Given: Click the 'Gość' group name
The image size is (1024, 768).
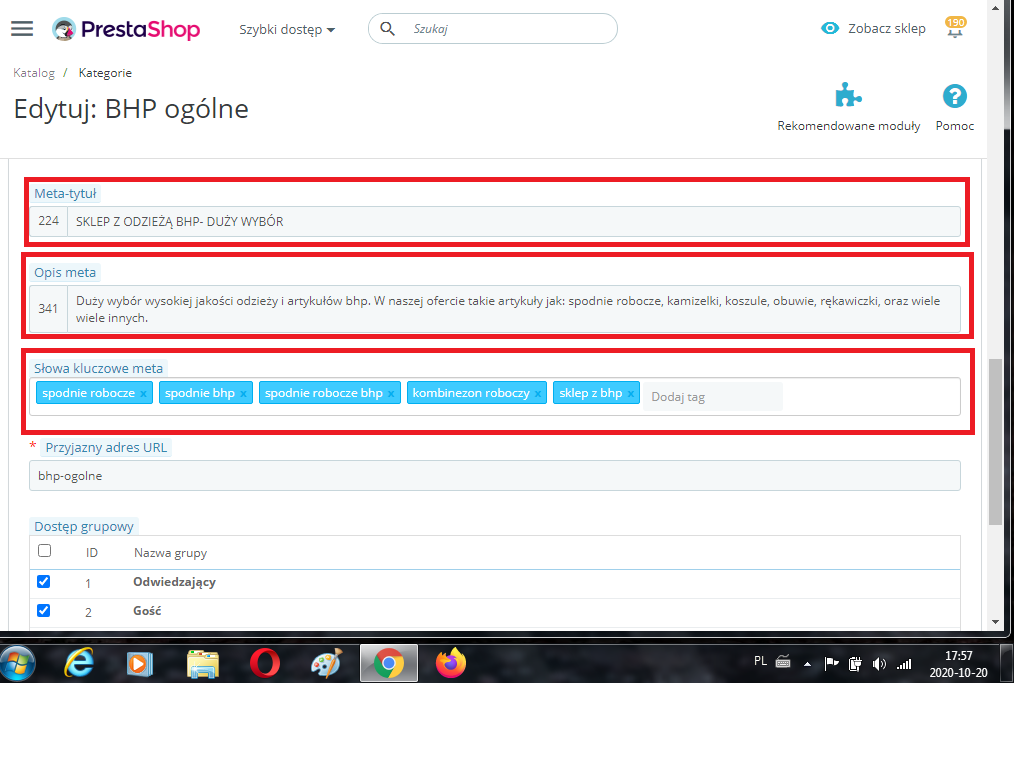Looking at the screenshot, I should click(147, 611).
